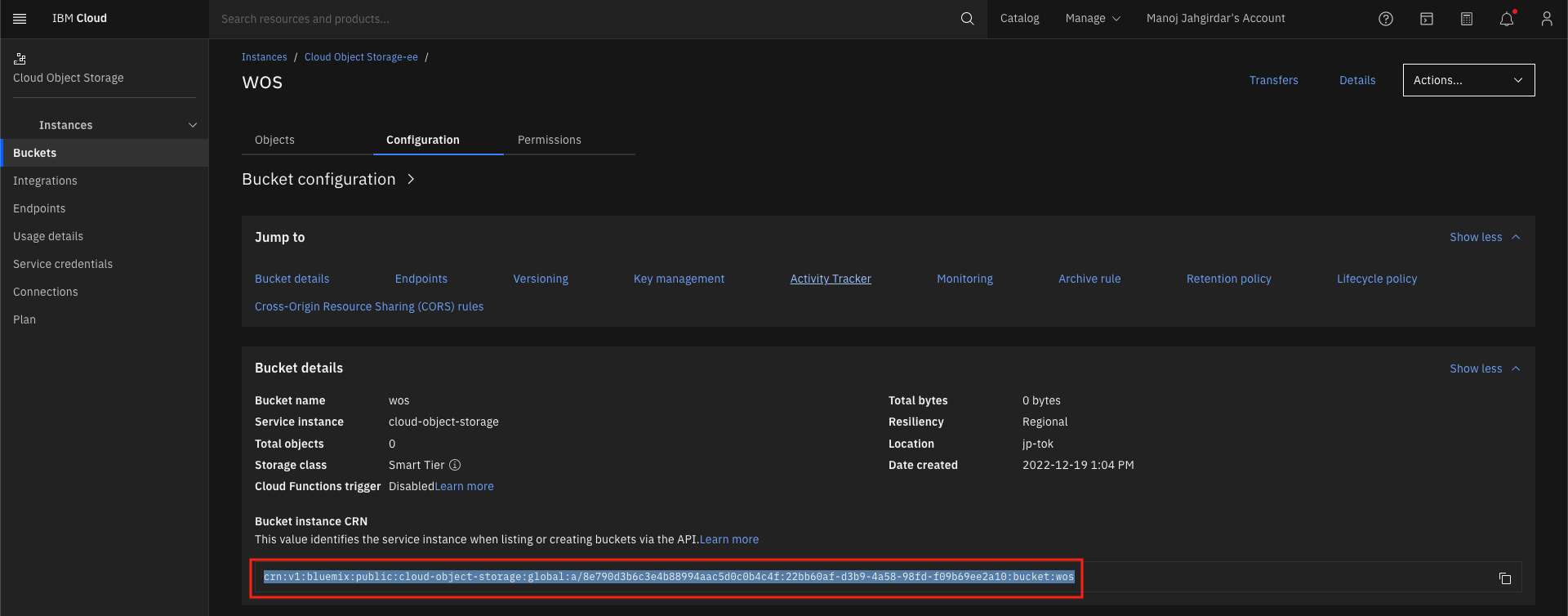1568x616 pixels.
Task: Click the Smart Tier info icon
Action: click(455, 465)
